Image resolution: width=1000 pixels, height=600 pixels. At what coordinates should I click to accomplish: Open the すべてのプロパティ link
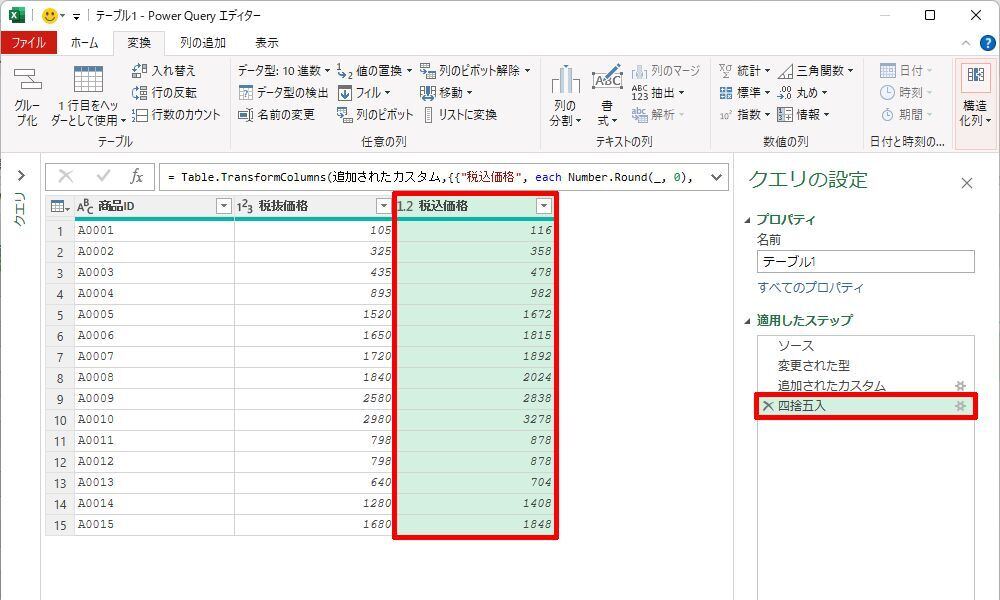(x=810, y=288)
